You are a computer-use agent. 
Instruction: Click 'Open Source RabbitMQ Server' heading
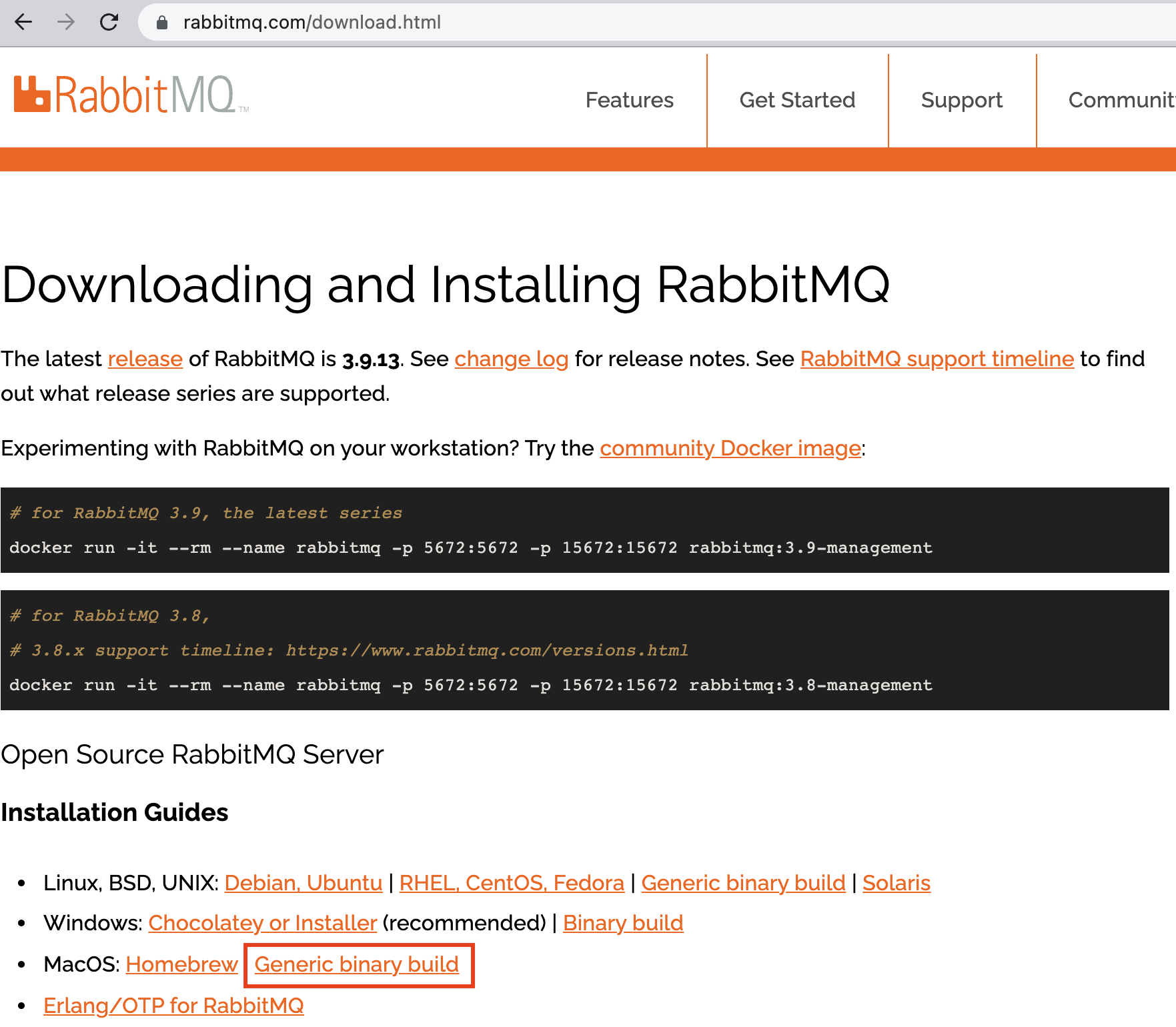tap(192, 755)
